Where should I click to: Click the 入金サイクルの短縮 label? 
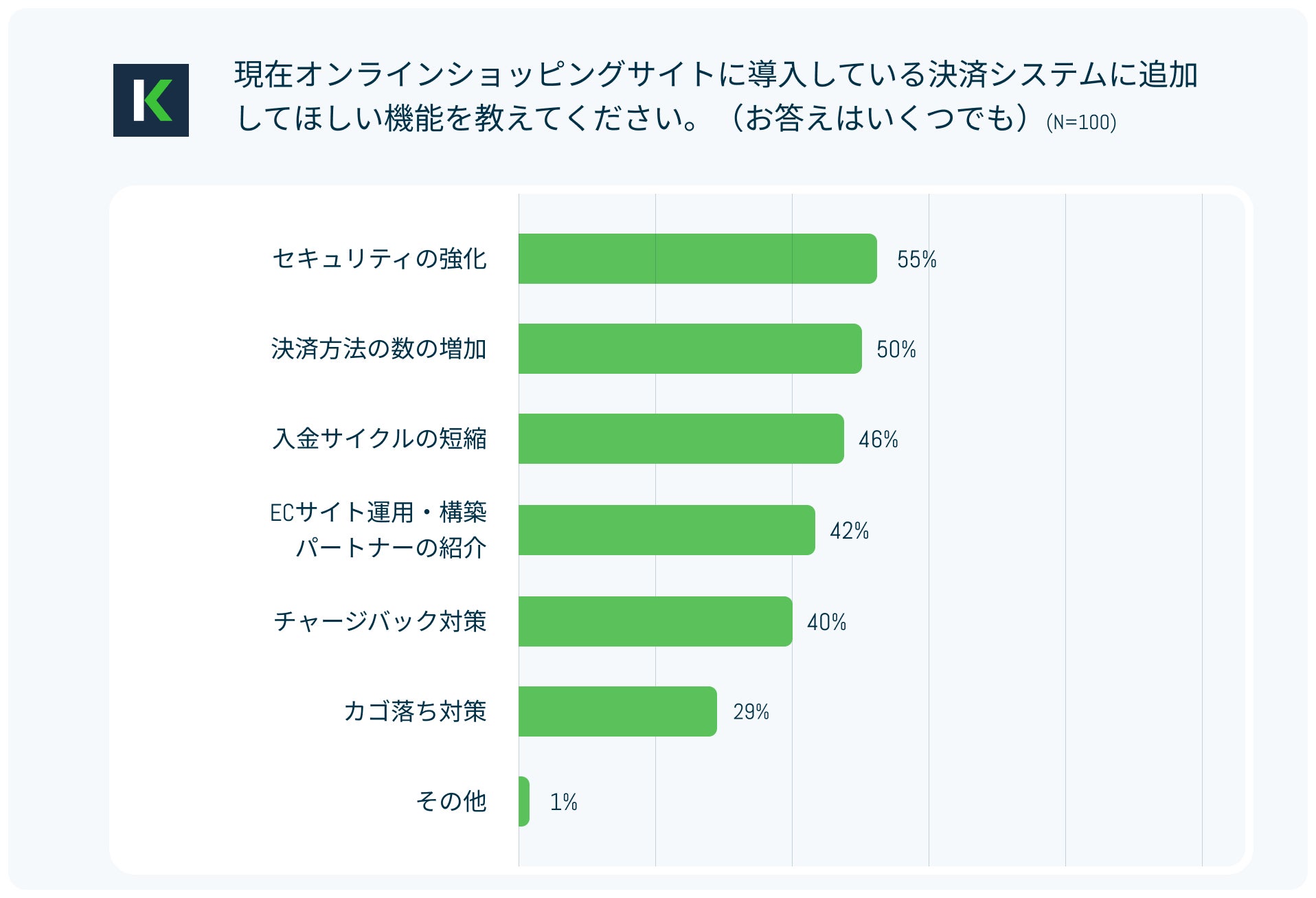click(380, 439)
